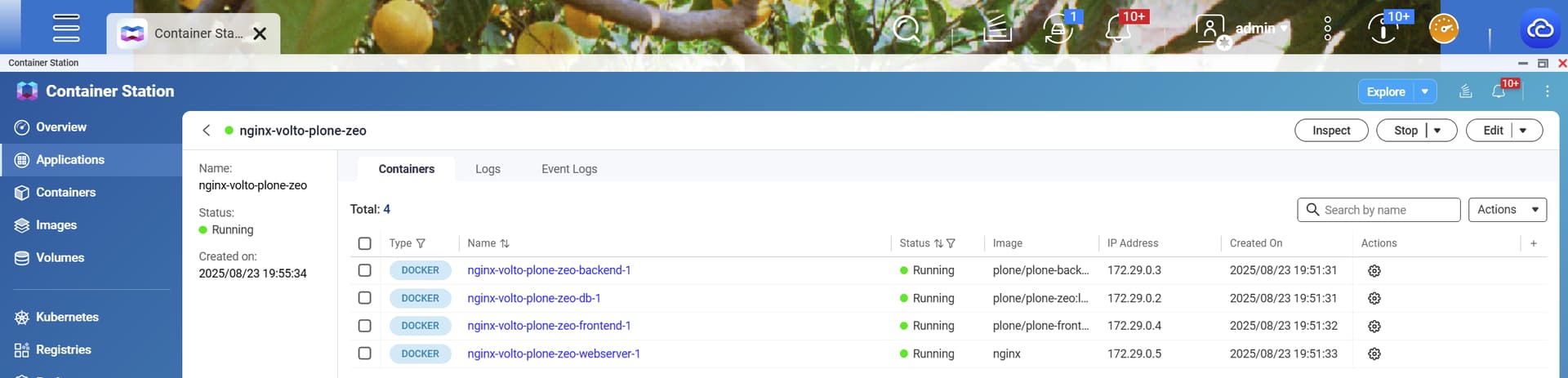This screenshot has width=1568, height=378.
Task: Open Container Station three-dot more menu
Action: 1547,91
